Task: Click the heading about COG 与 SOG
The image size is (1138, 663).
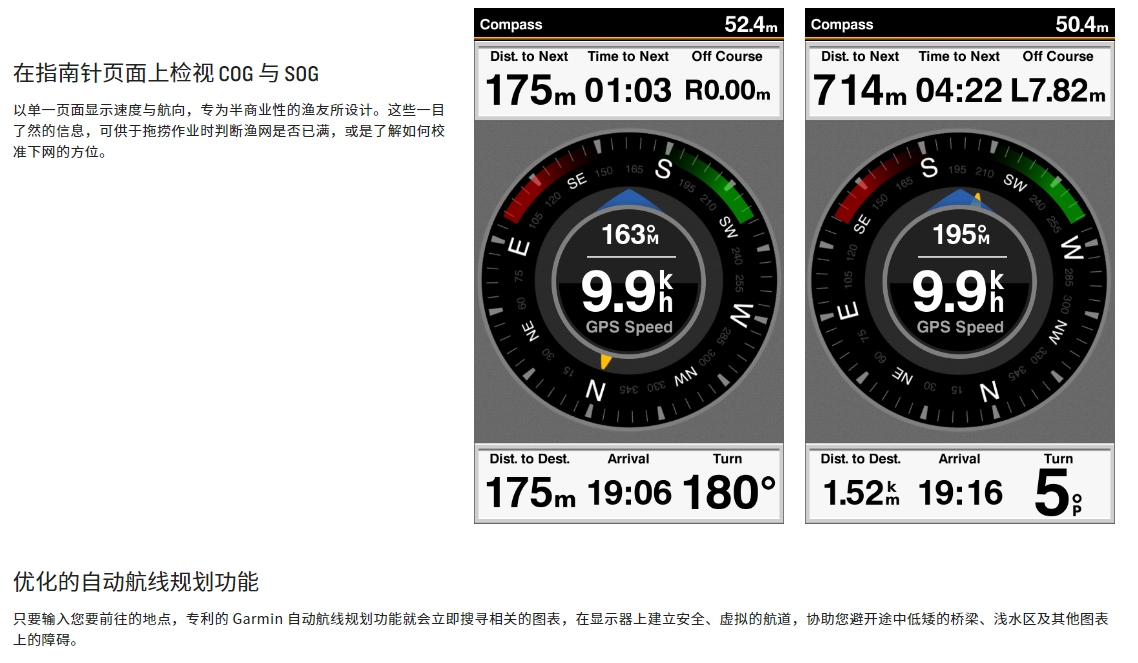Action: click(166, 73)
